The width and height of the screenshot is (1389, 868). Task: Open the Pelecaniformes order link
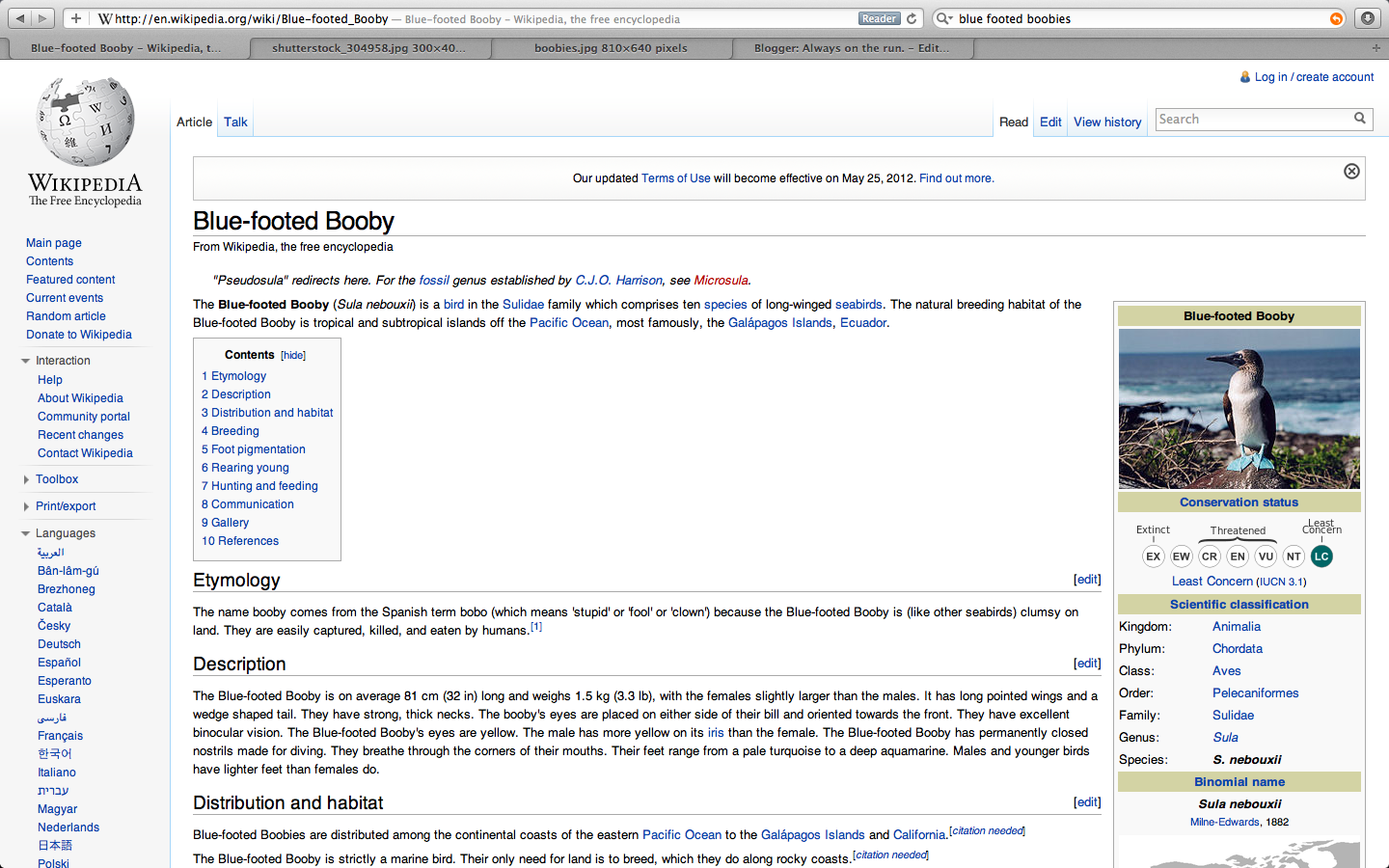pyautogui.click(x=1255, y=693)
